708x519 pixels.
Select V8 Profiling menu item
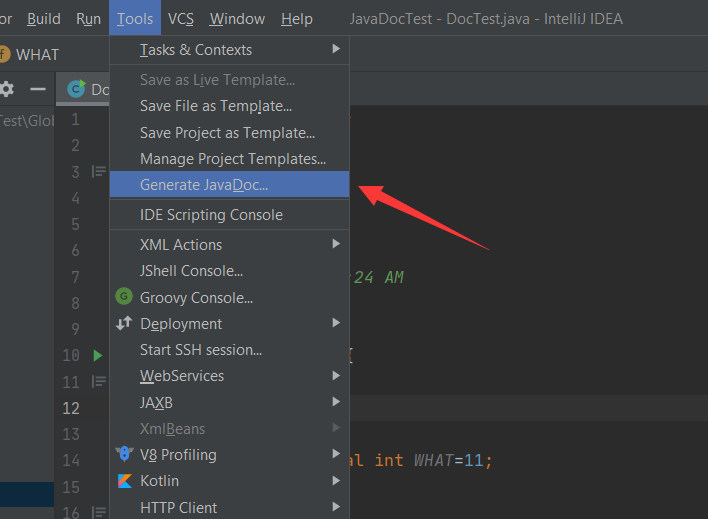(x=229, y=454)
